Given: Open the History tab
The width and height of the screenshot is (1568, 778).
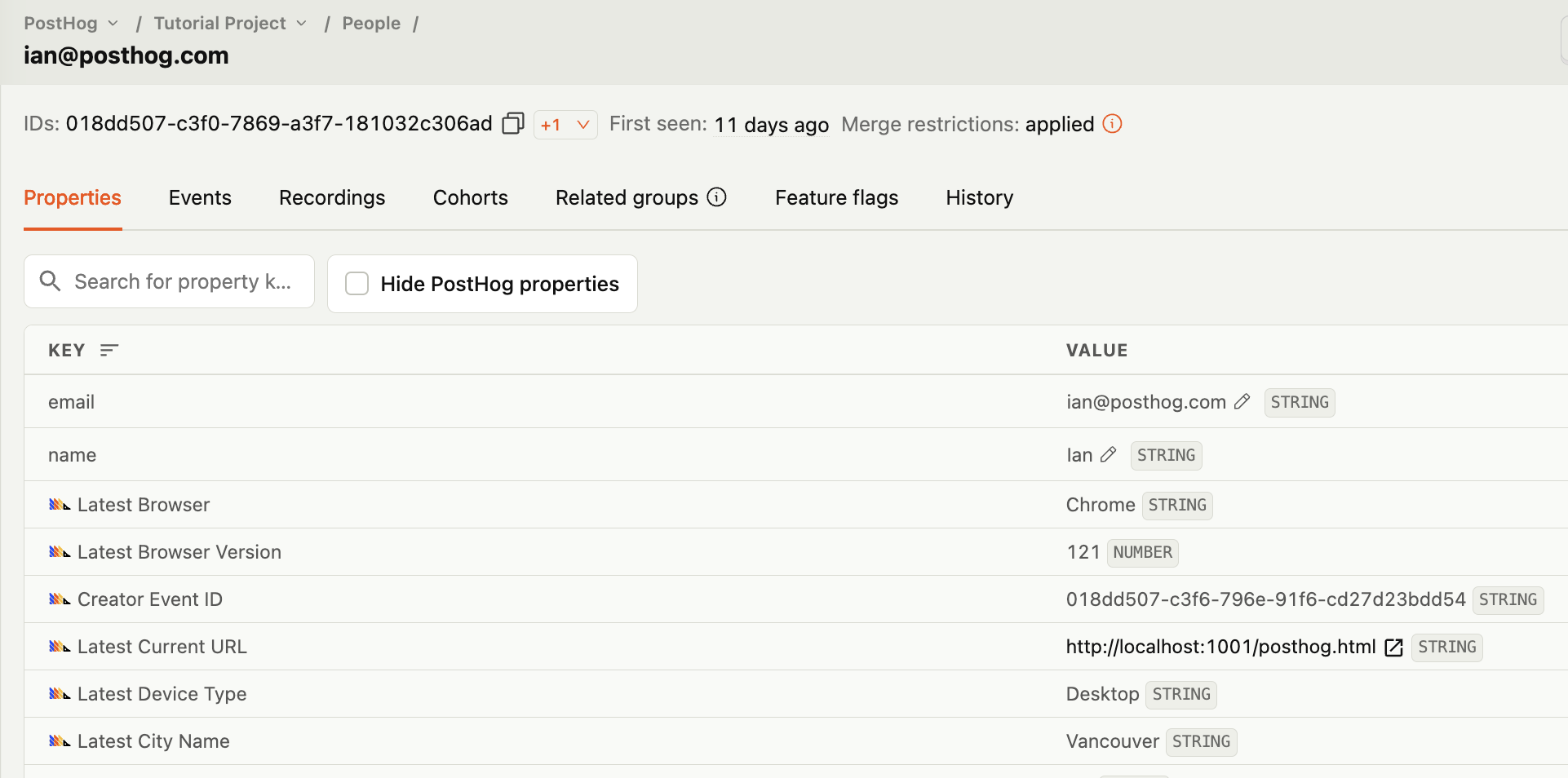Looking at the screenshot, I should point(980,197).
